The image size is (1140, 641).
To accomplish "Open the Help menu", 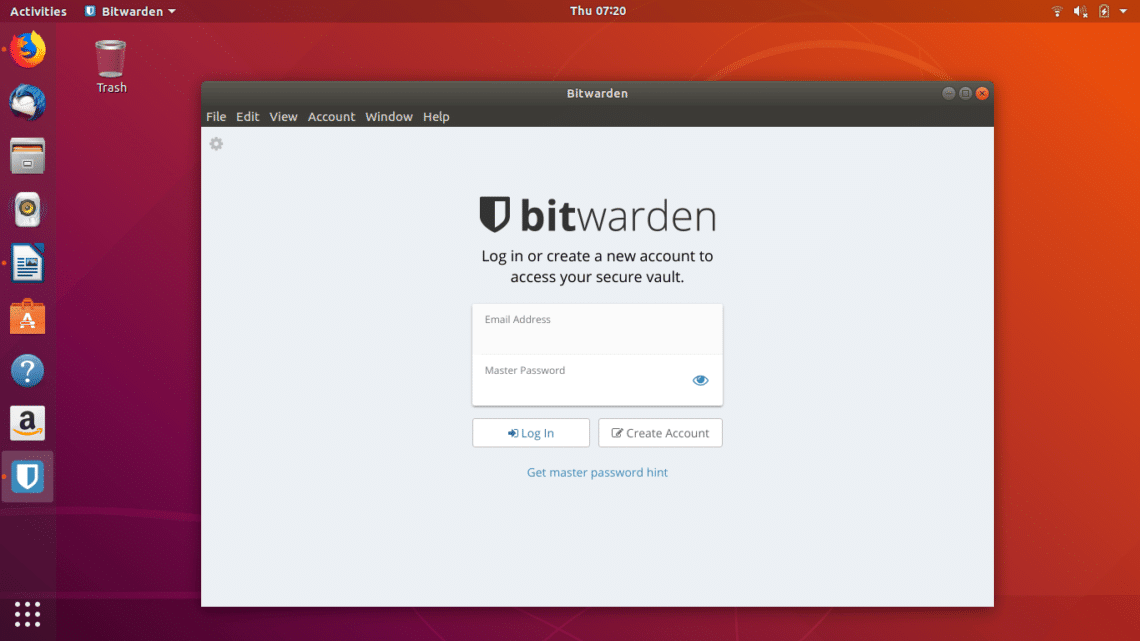I will [x=436, y=117].
